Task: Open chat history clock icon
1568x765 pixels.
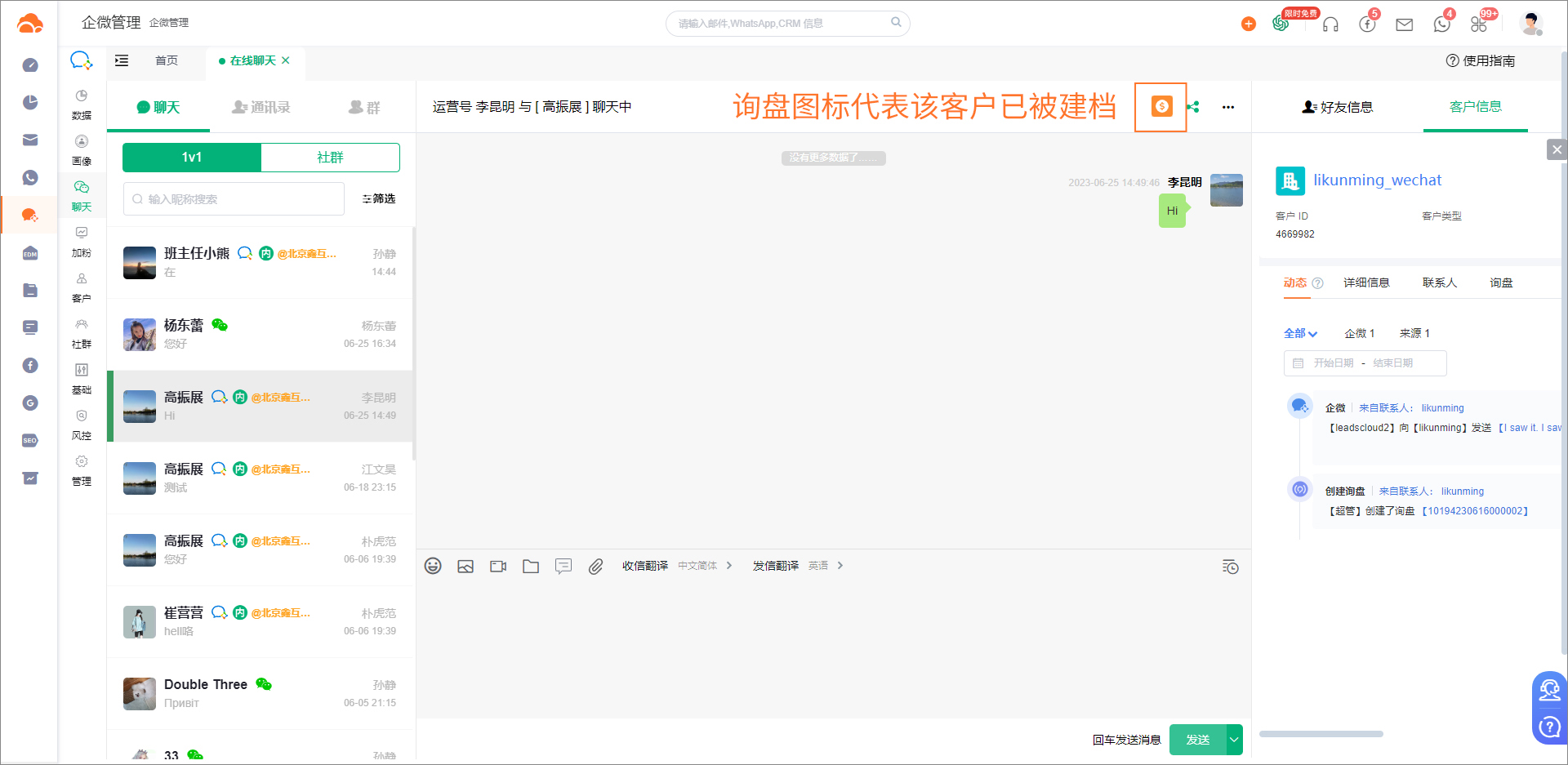Action: (x=1230, y=567)
